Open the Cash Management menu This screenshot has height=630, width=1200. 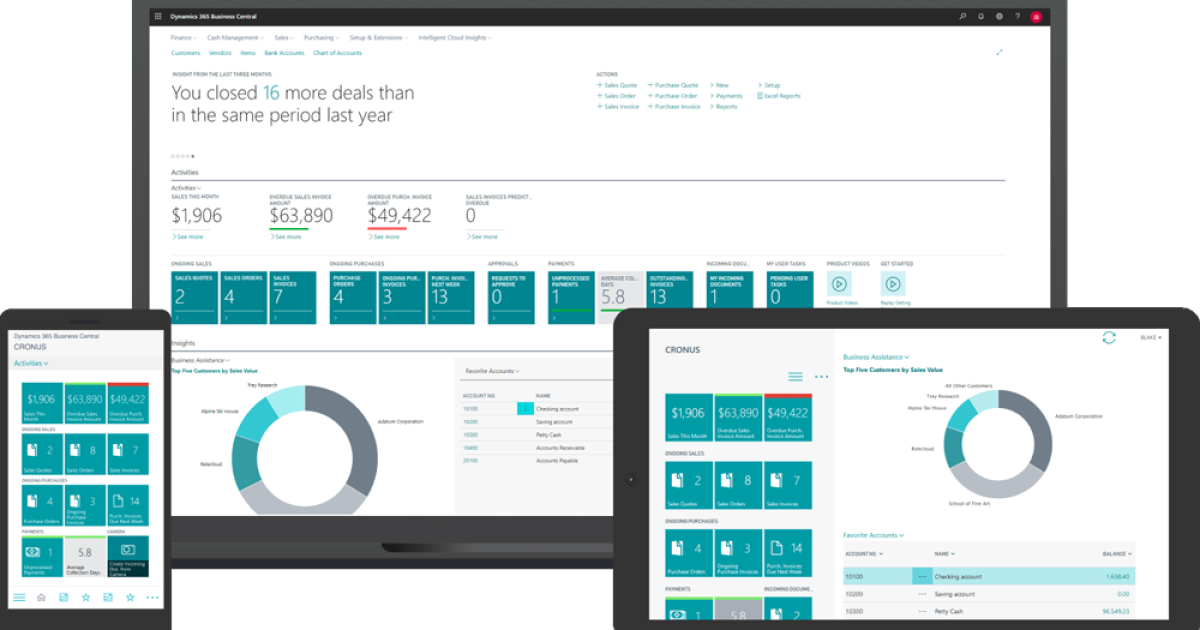pyautogui.click(x=235, y=37)
